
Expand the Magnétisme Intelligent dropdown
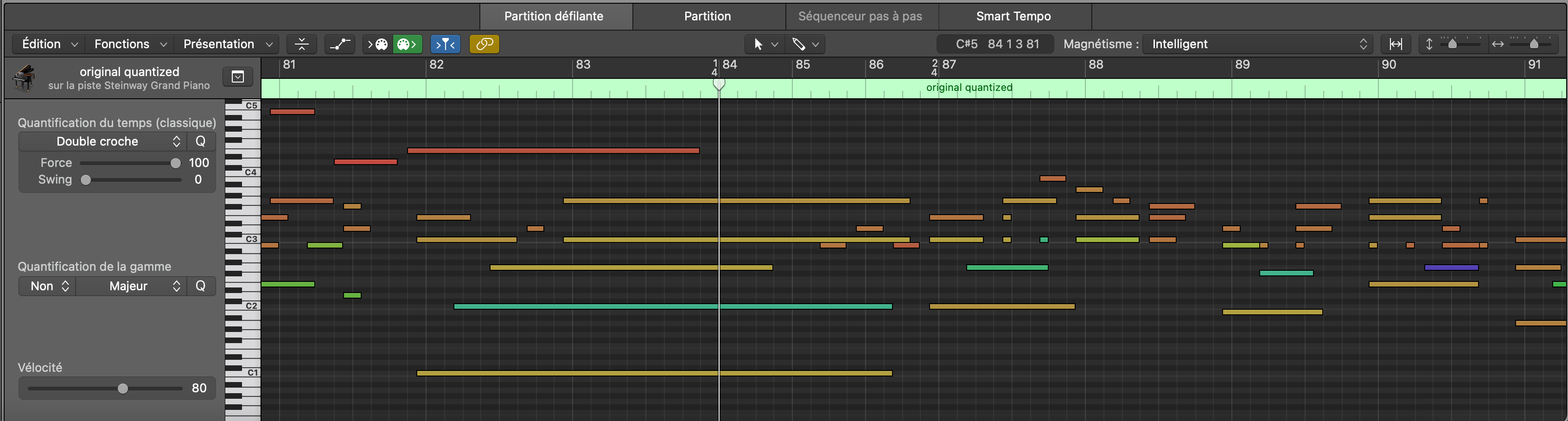(x=1258, y=44)
